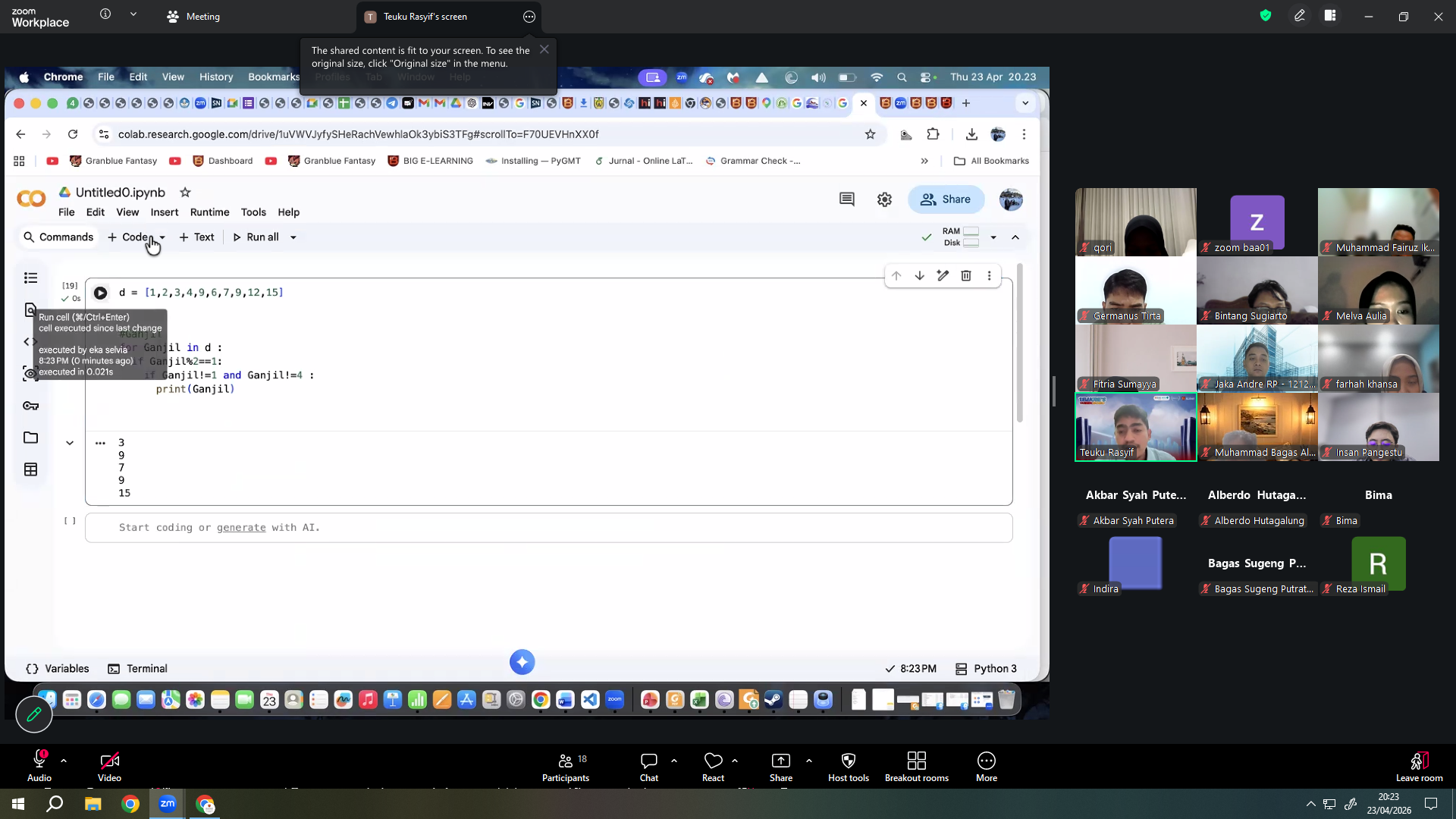The height and width of the screenshot is (819, 1456).
Task: Go back in Chrome
Action: pyautogui.click(x=20, y=134)
